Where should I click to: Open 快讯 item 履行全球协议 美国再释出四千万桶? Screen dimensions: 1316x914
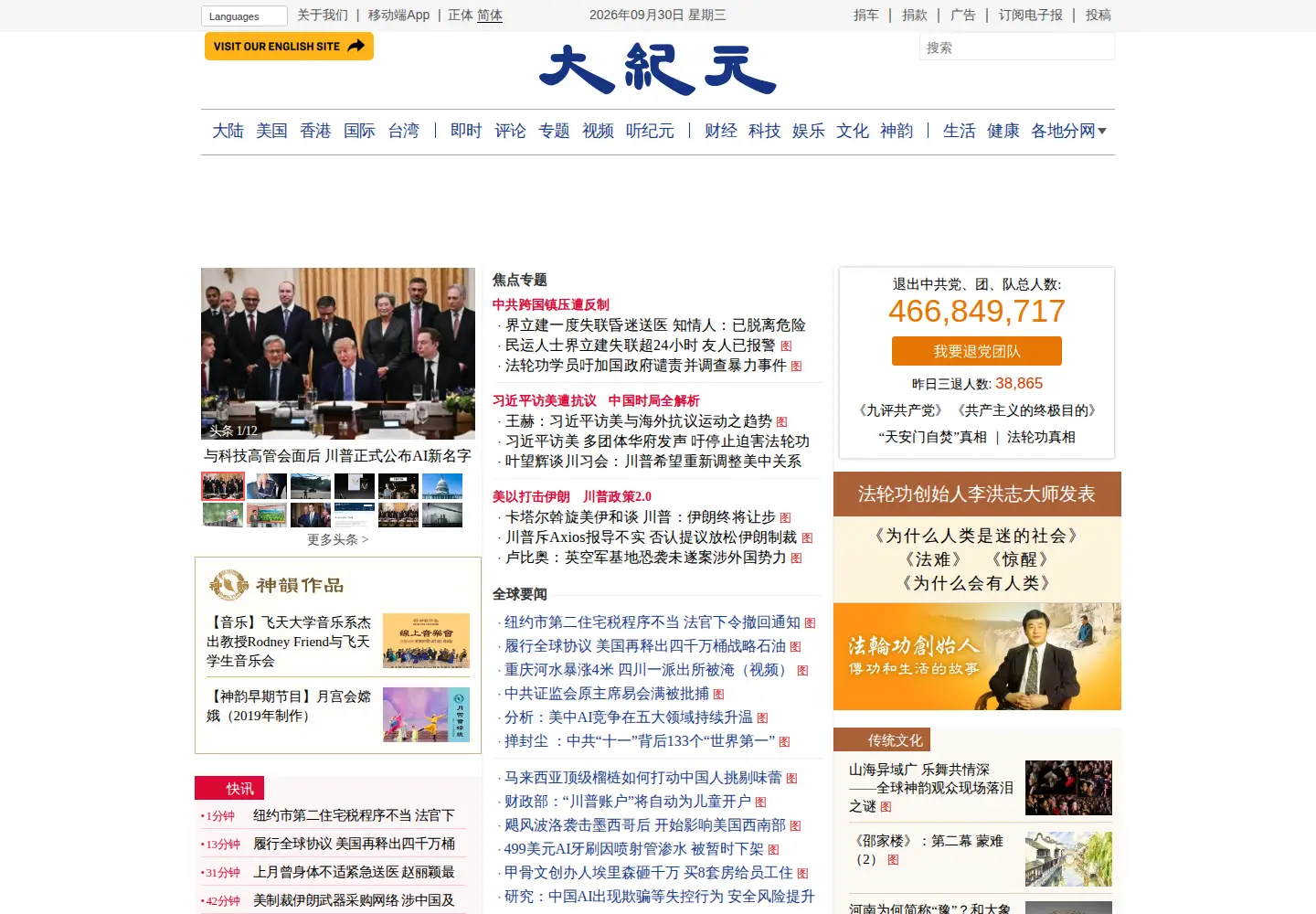click(x=354, y=844)
